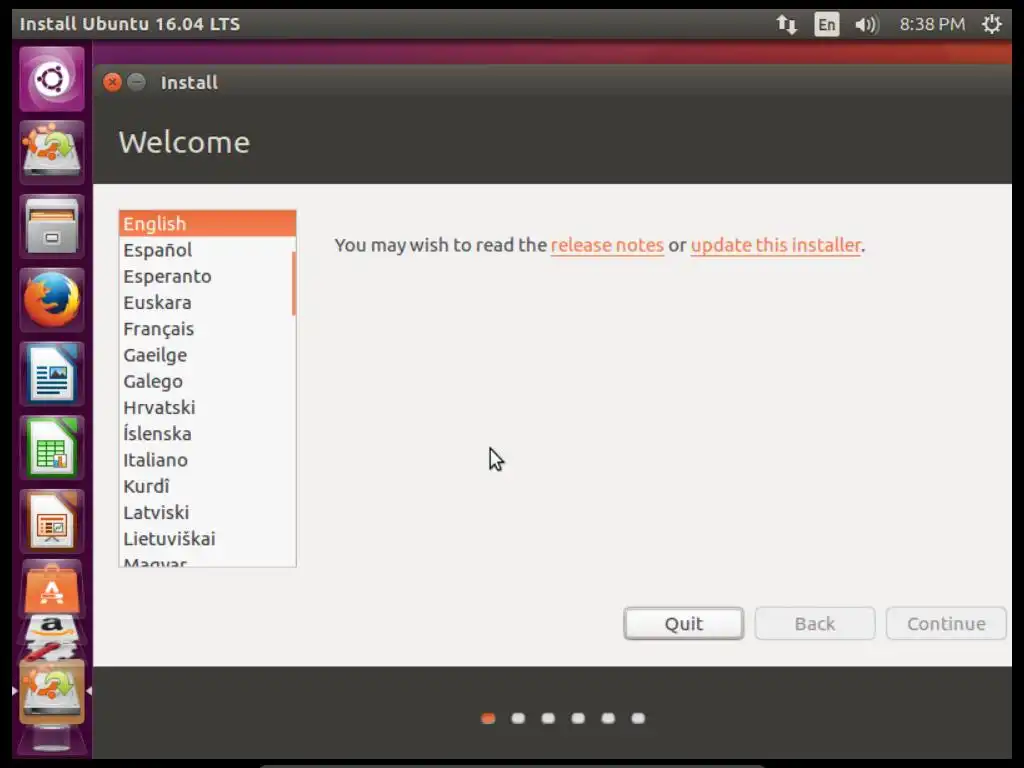
Task: Minimize the Install window
Action: click(x=136, y=82)
